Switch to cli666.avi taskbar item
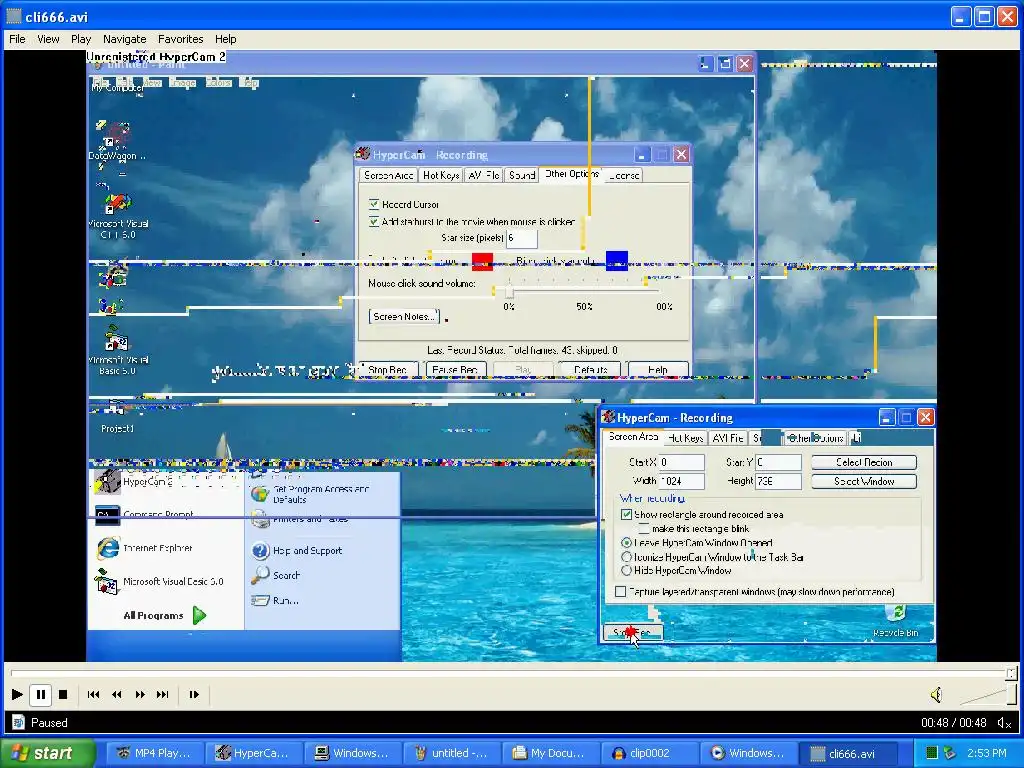 [x=846, y=753]
